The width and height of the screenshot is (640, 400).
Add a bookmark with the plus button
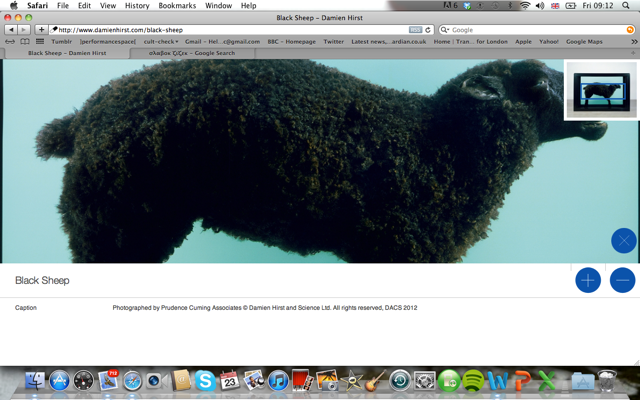(41, 30)
